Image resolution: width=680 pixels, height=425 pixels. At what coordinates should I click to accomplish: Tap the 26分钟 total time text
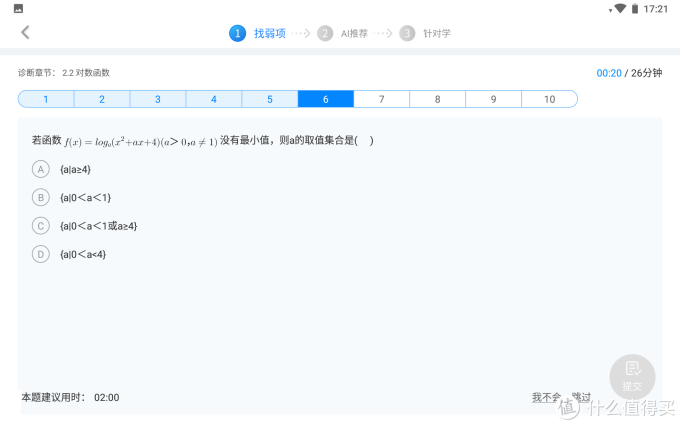pyautogui.click(x=646, y=73)
